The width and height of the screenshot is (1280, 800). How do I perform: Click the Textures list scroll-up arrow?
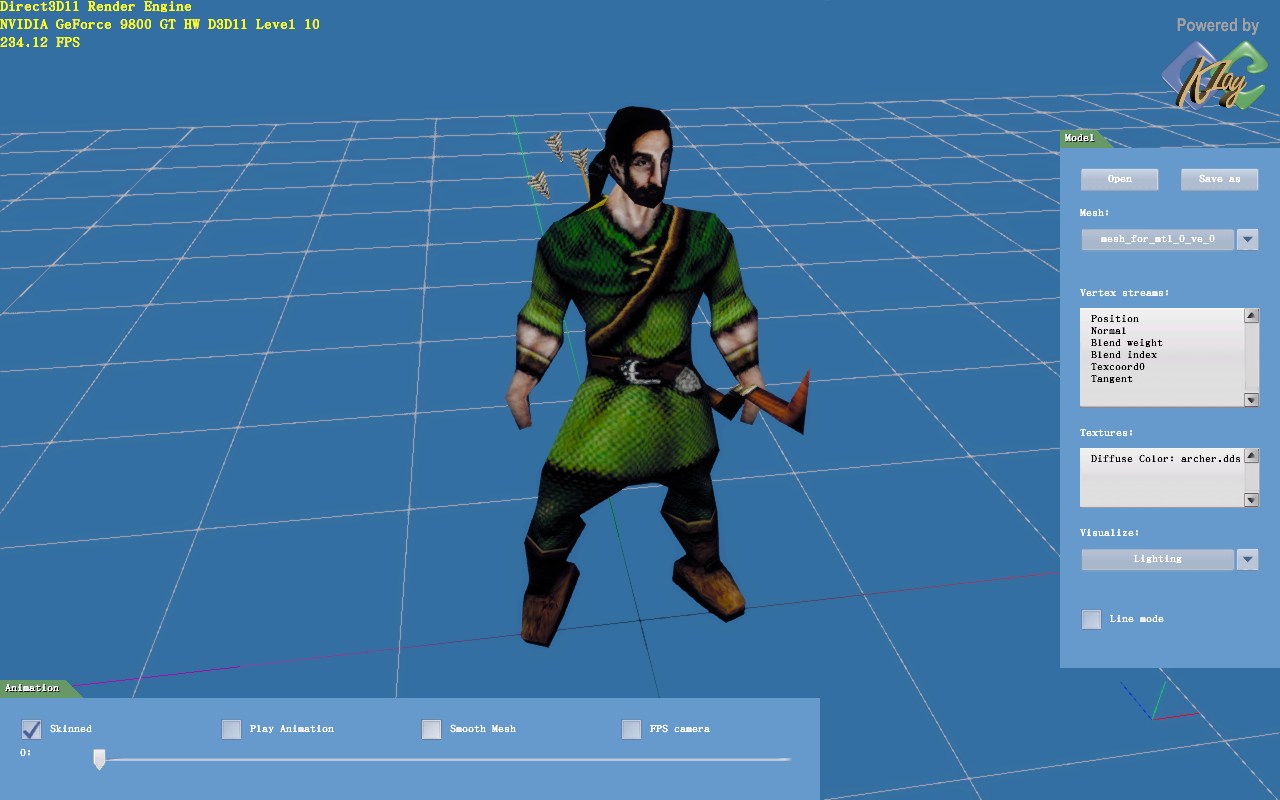click(x=1251, y=456)
